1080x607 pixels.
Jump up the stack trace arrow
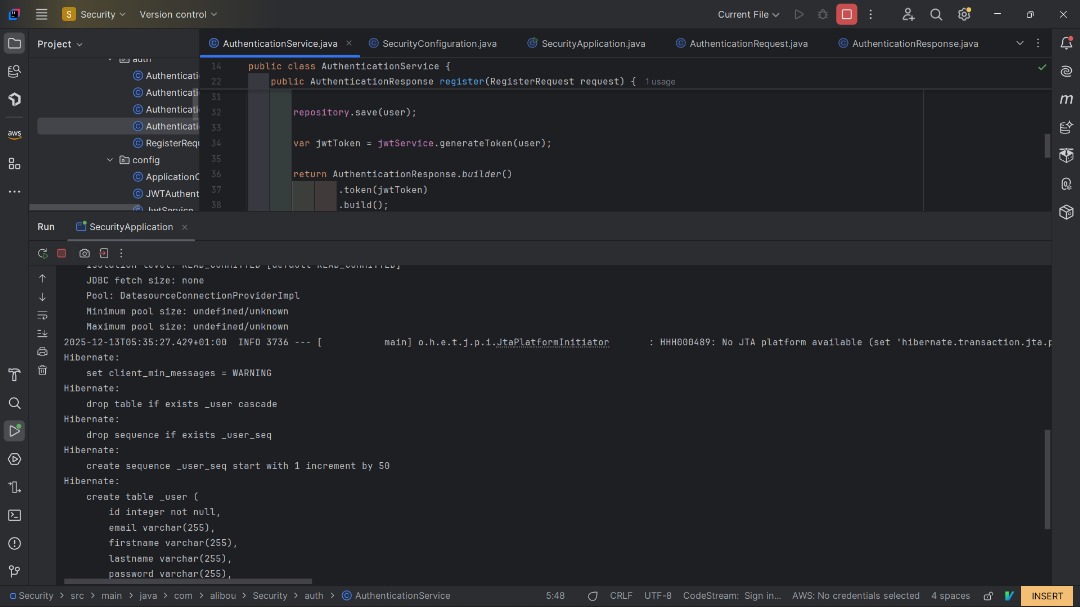[43, 278]
